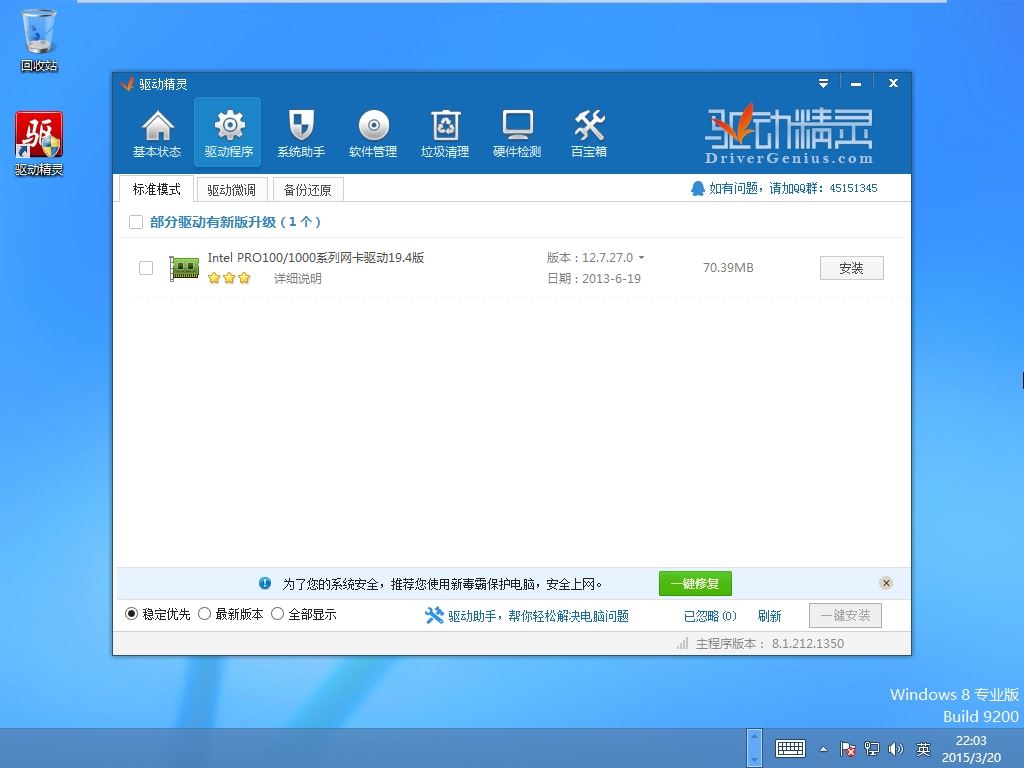Click the green 一键修复 button

695,583
